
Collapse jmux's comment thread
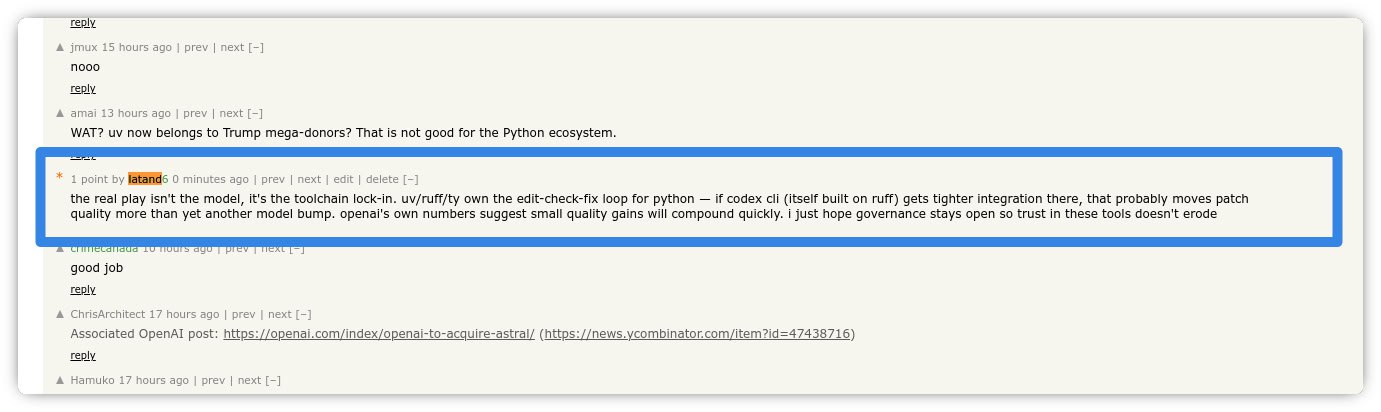coord(256,47)
